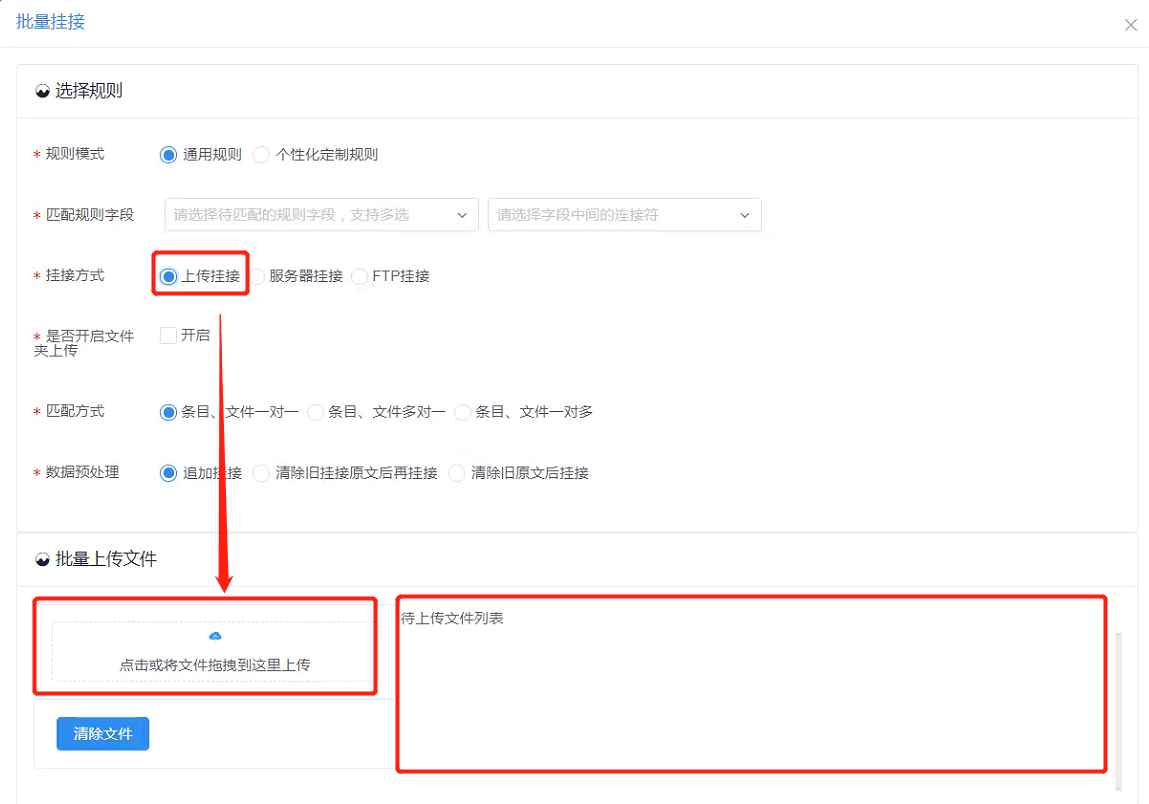Choose 清除旧挂接原文后再挂接 option
1149x804 pixels.
(x=262, y=473)
